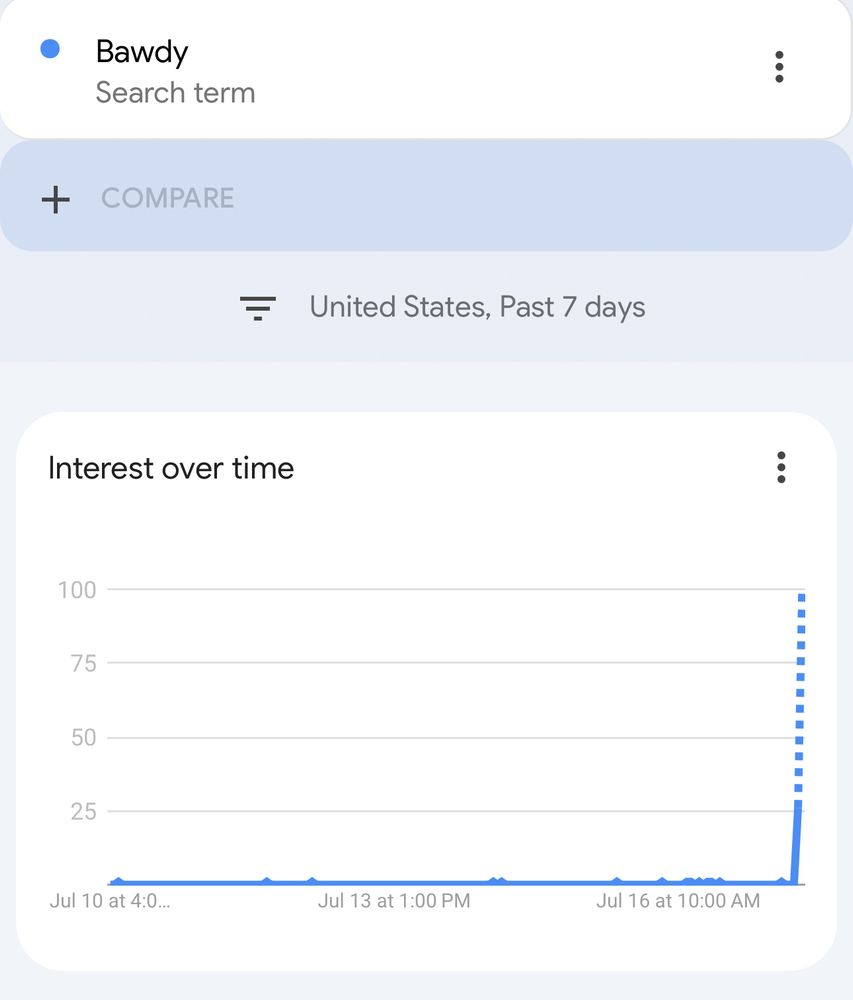Click the plus icon beside COMPARE

pos(55,199)
